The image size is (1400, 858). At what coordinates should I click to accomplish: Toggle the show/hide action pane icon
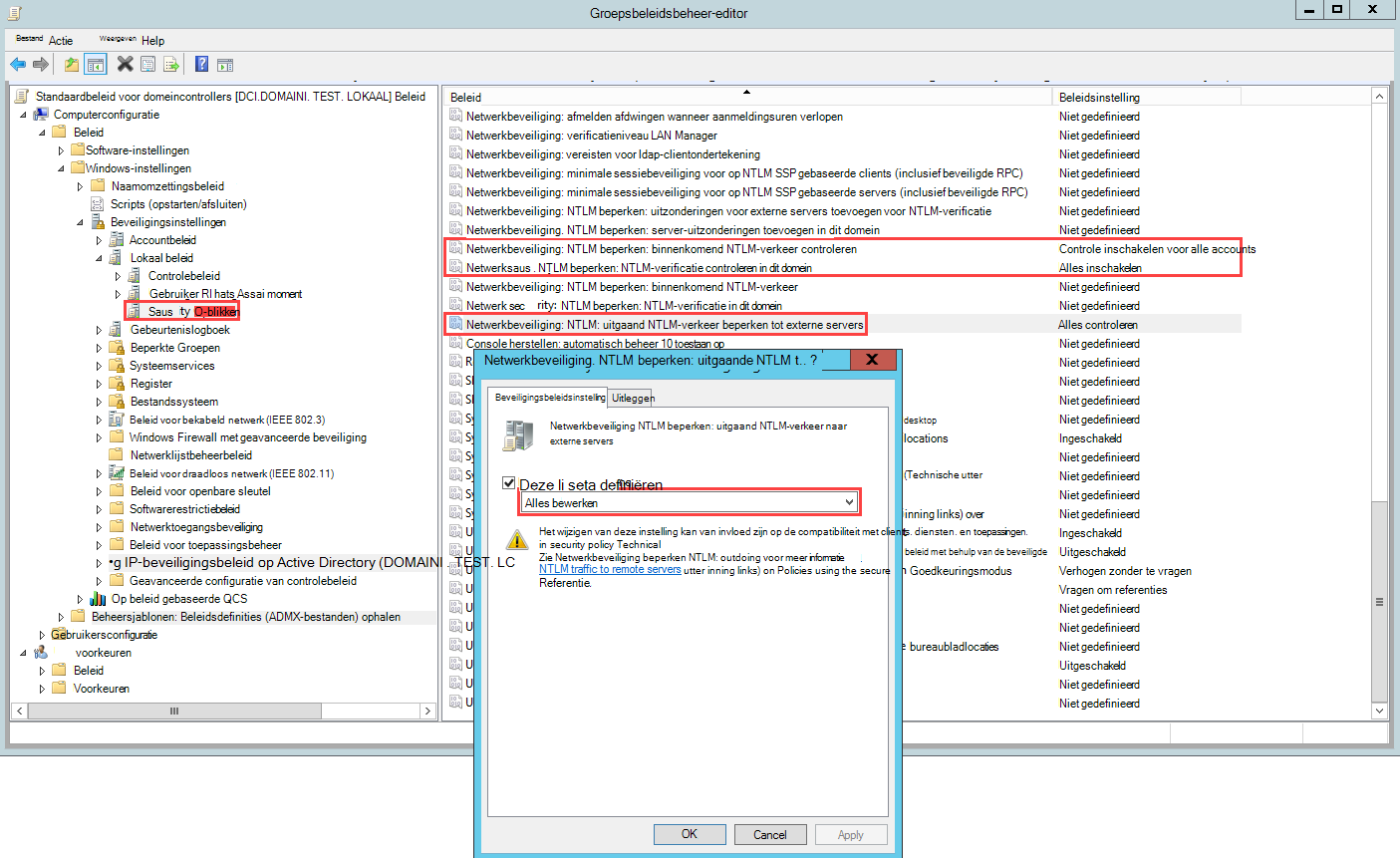225,65
